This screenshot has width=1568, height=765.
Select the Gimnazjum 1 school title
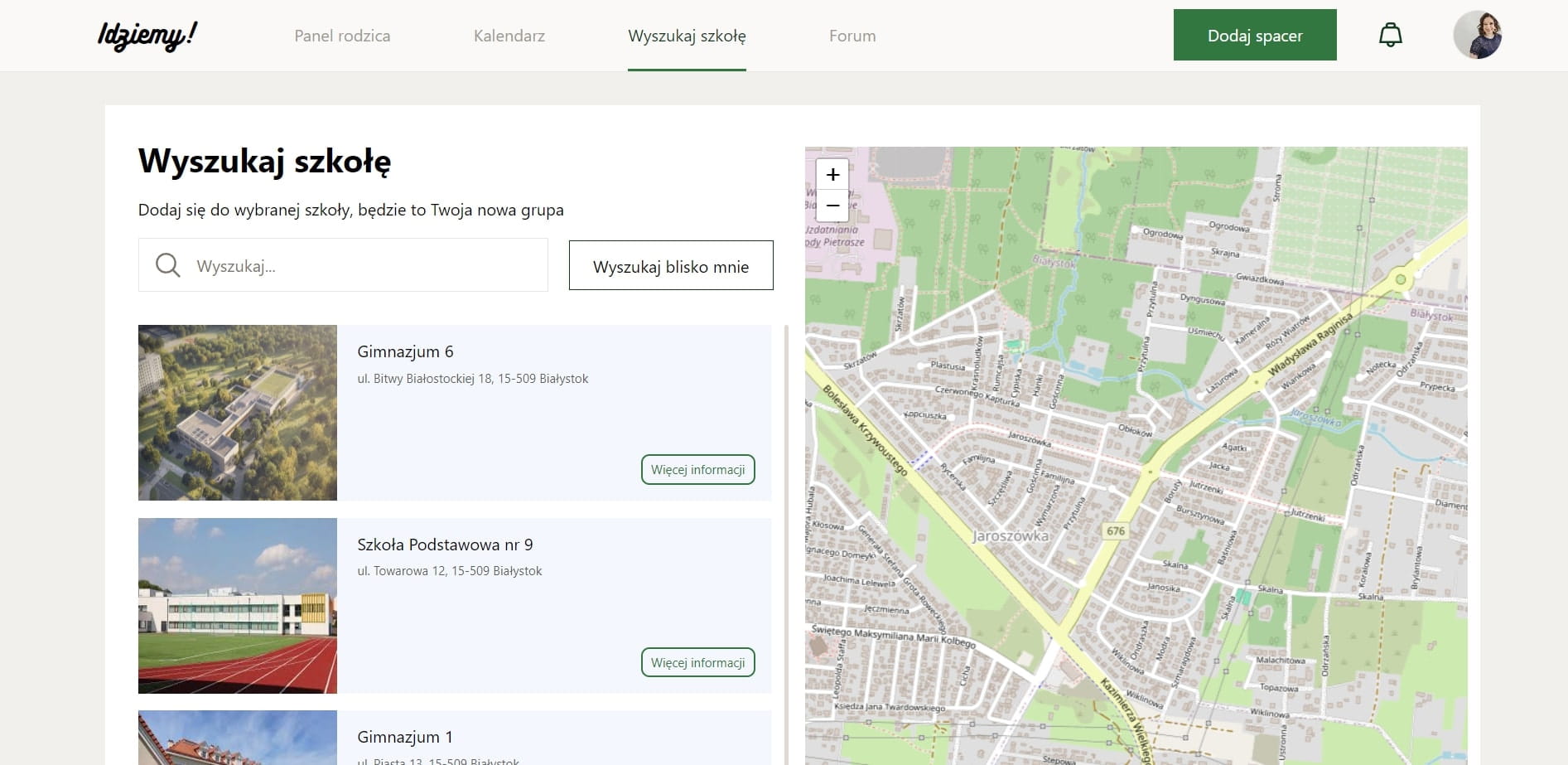(x=405, y=737)
